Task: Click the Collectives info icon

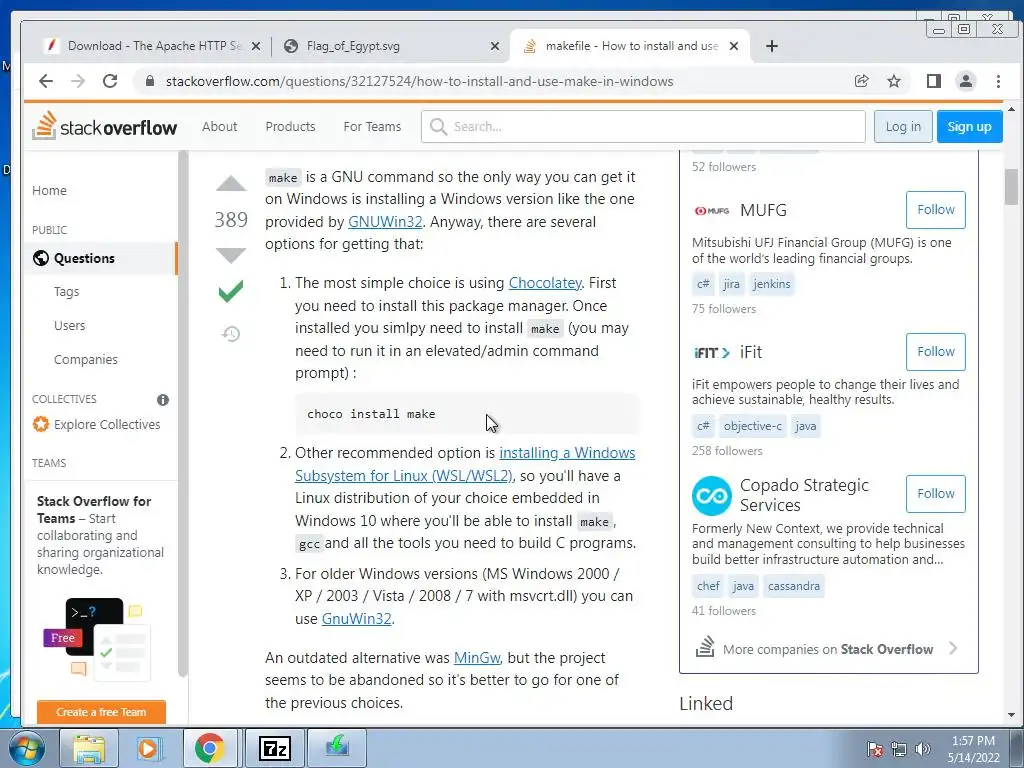Action: pyautogui.click(x=163, y=400)
